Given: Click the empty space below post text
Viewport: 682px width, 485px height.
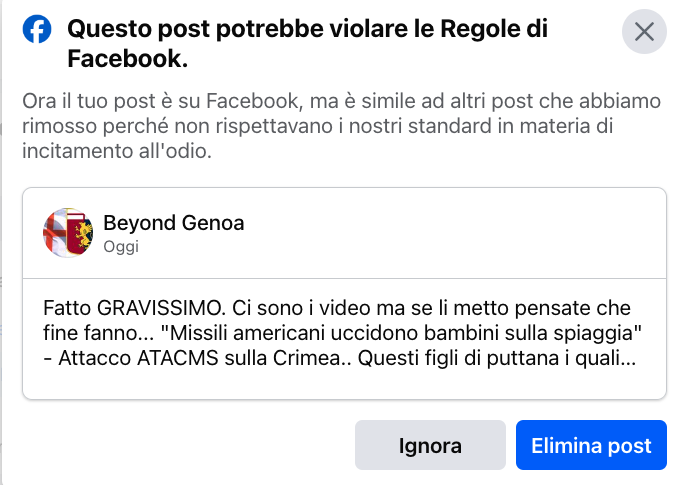Looking at the screenshot, I should (344, 385).
